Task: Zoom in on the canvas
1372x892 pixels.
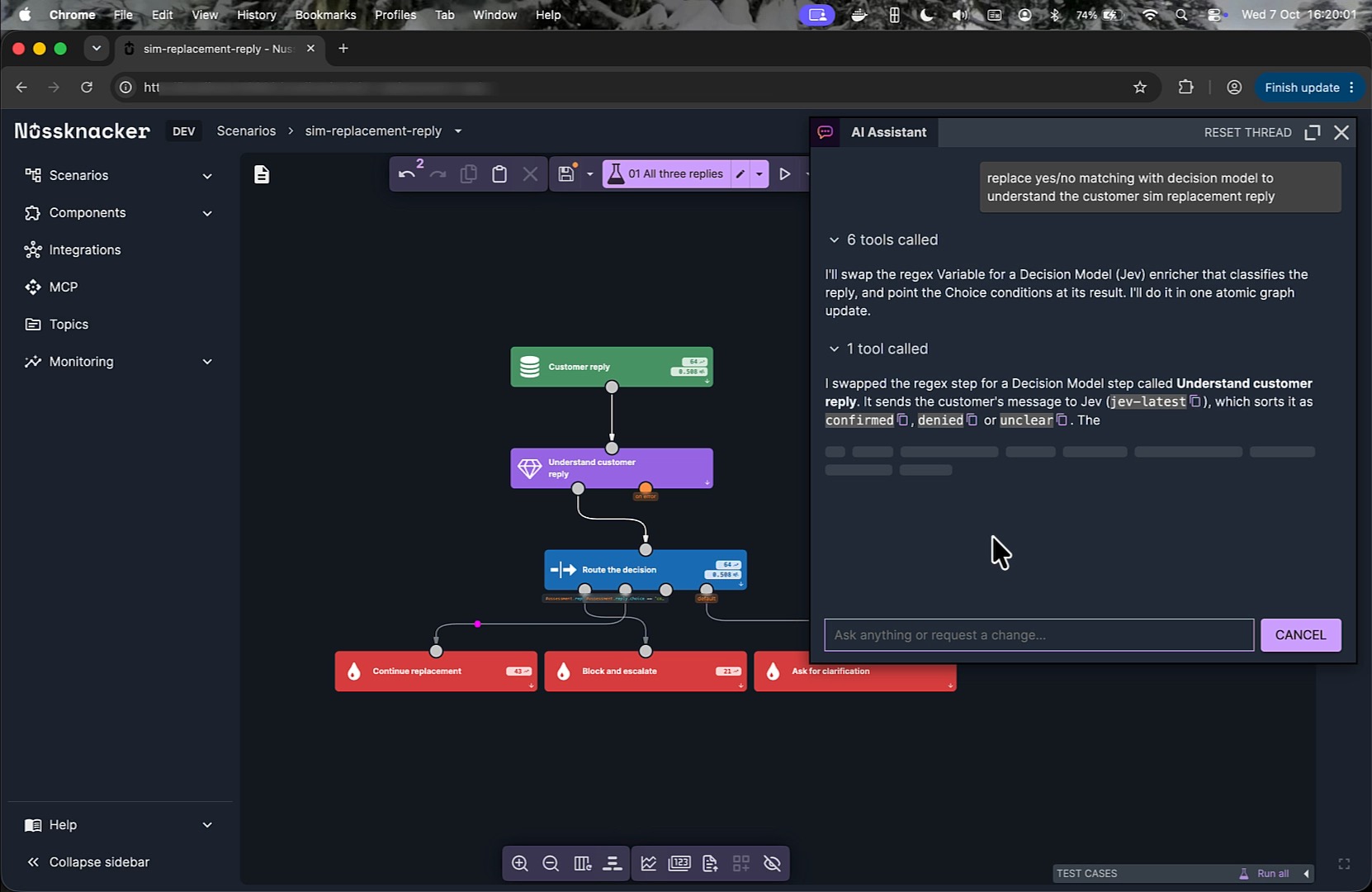Action: (520, 863)
